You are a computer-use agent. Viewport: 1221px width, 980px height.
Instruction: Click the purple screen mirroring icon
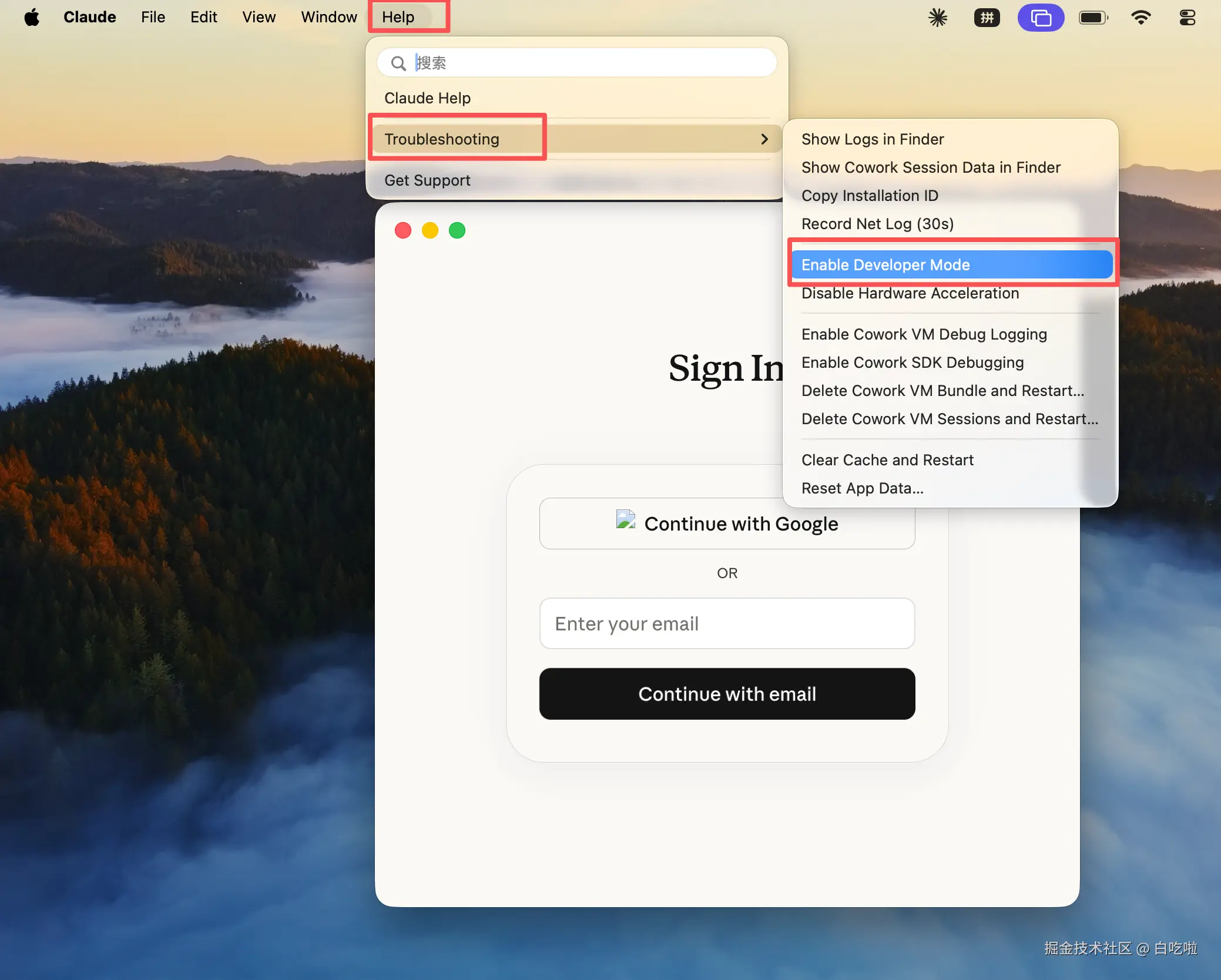pos(1041,18)
